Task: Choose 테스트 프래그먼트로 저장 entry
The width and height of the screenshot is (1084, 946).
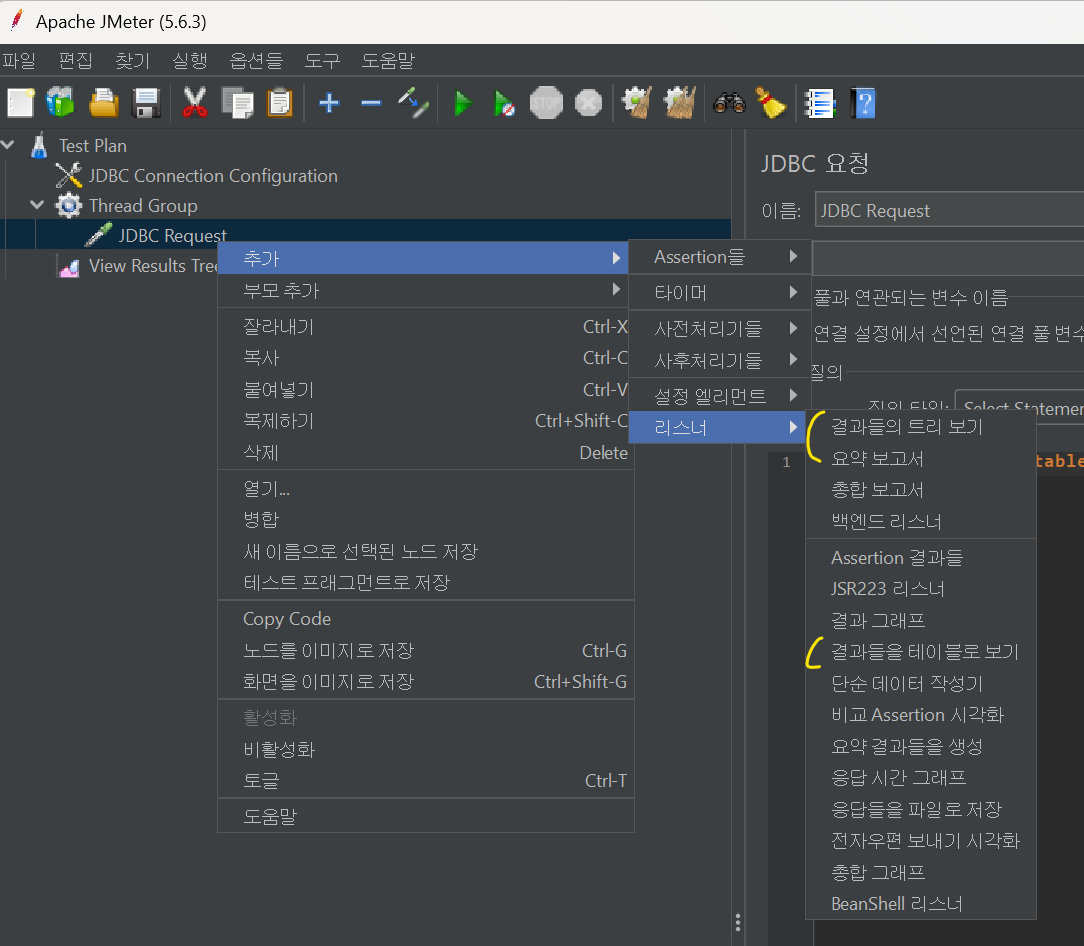Action: click(x=426, y=582)
